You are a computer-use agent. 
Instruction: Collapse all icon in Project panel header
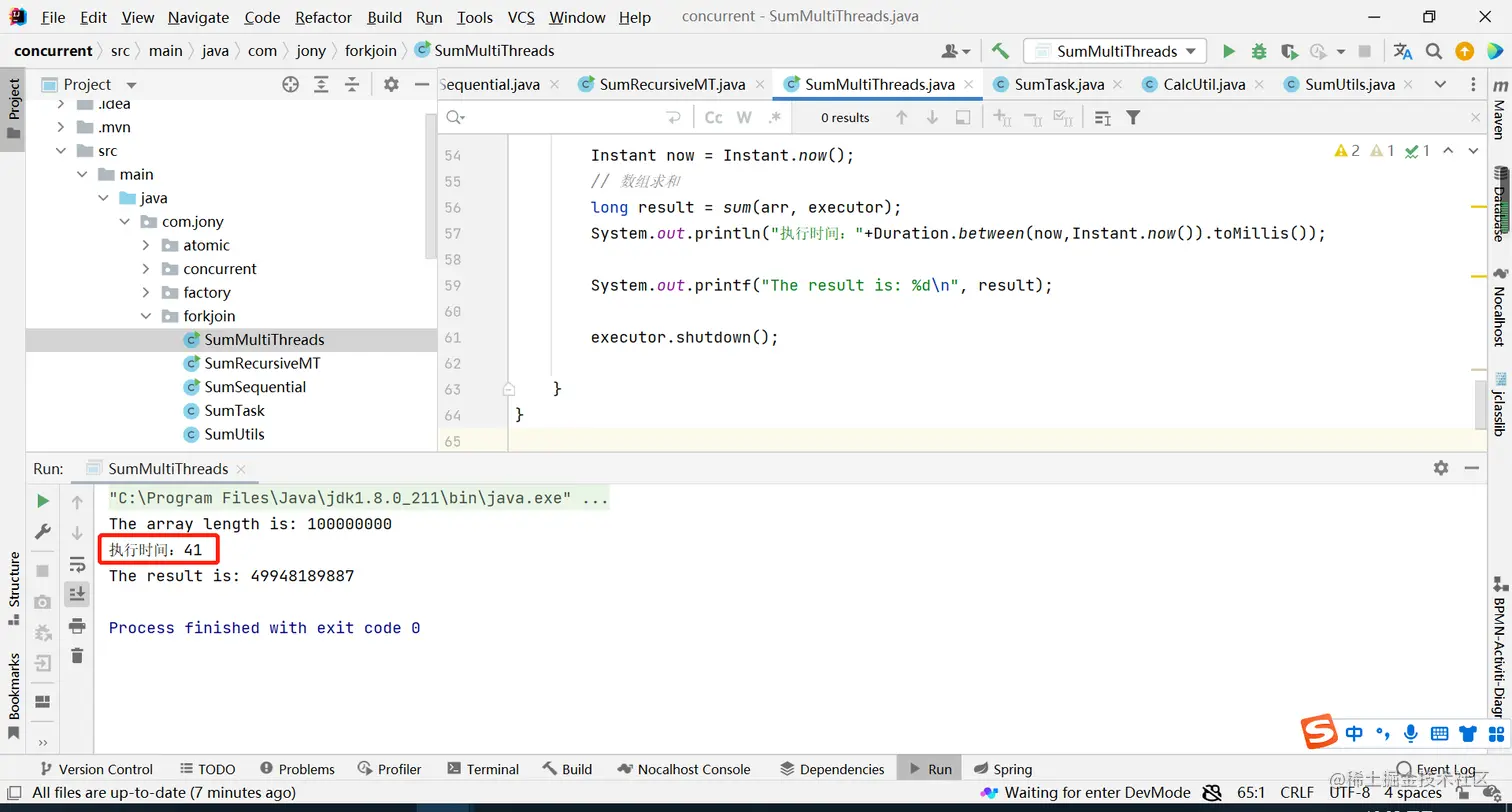(352, 85)
